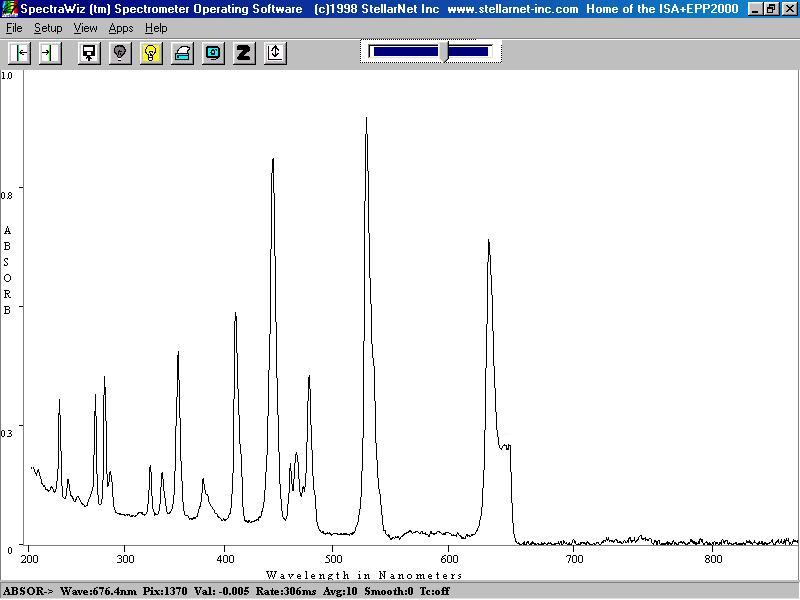Click the Z zoom toolbar icon
This screenshot has height=600, width=800.
pyautogui.click(x=244, y=53)
